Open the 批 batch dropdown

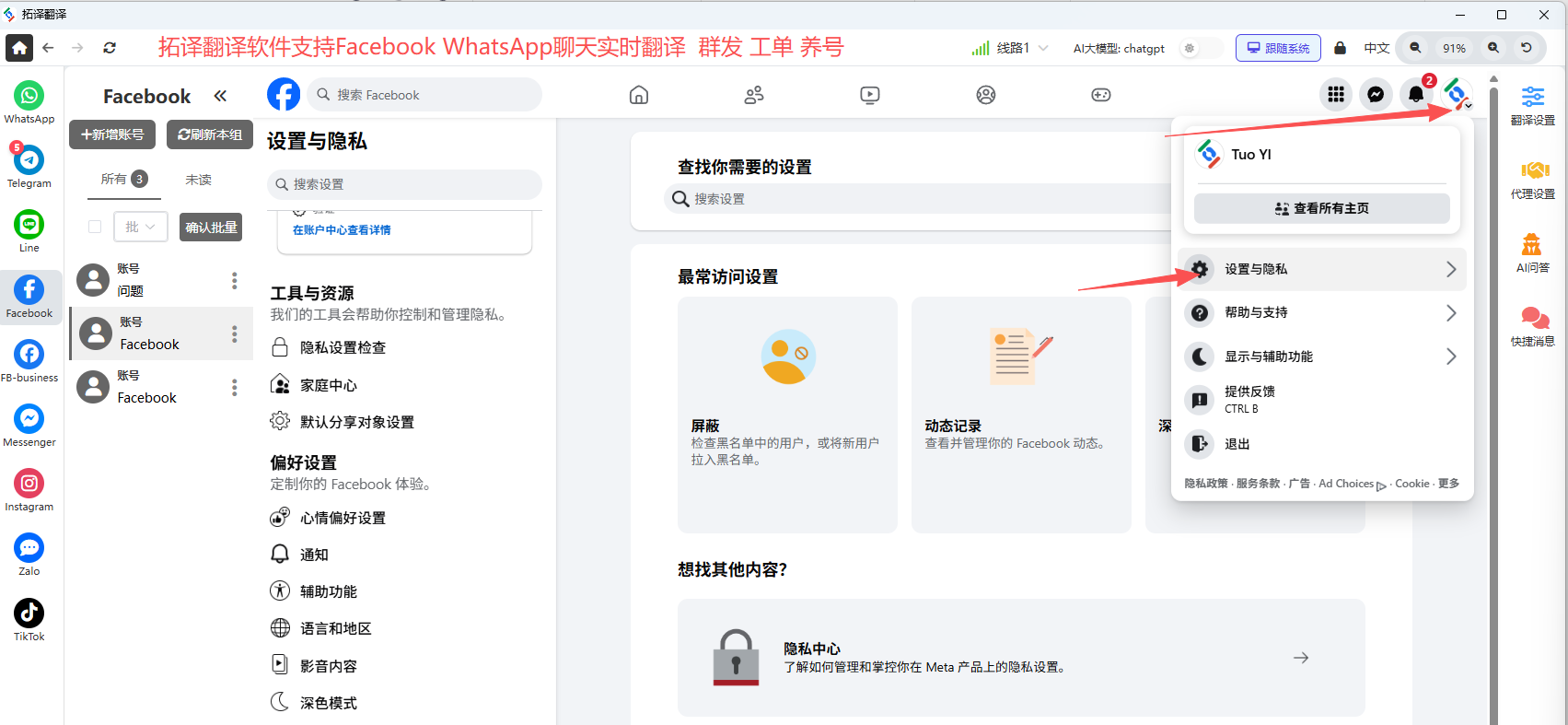(x=141, y=227)
